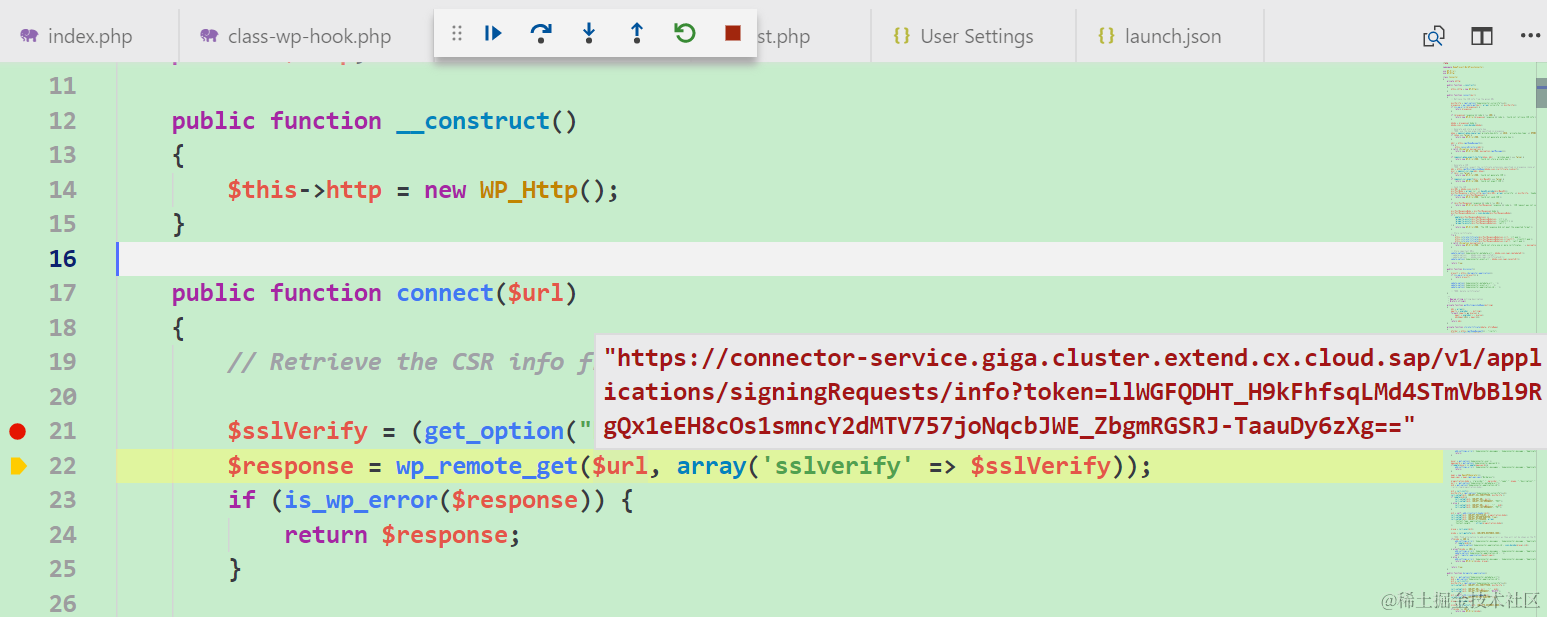Click the get_option call on line 21
Screen dimensions: 1547x617
tap(494, 431)
